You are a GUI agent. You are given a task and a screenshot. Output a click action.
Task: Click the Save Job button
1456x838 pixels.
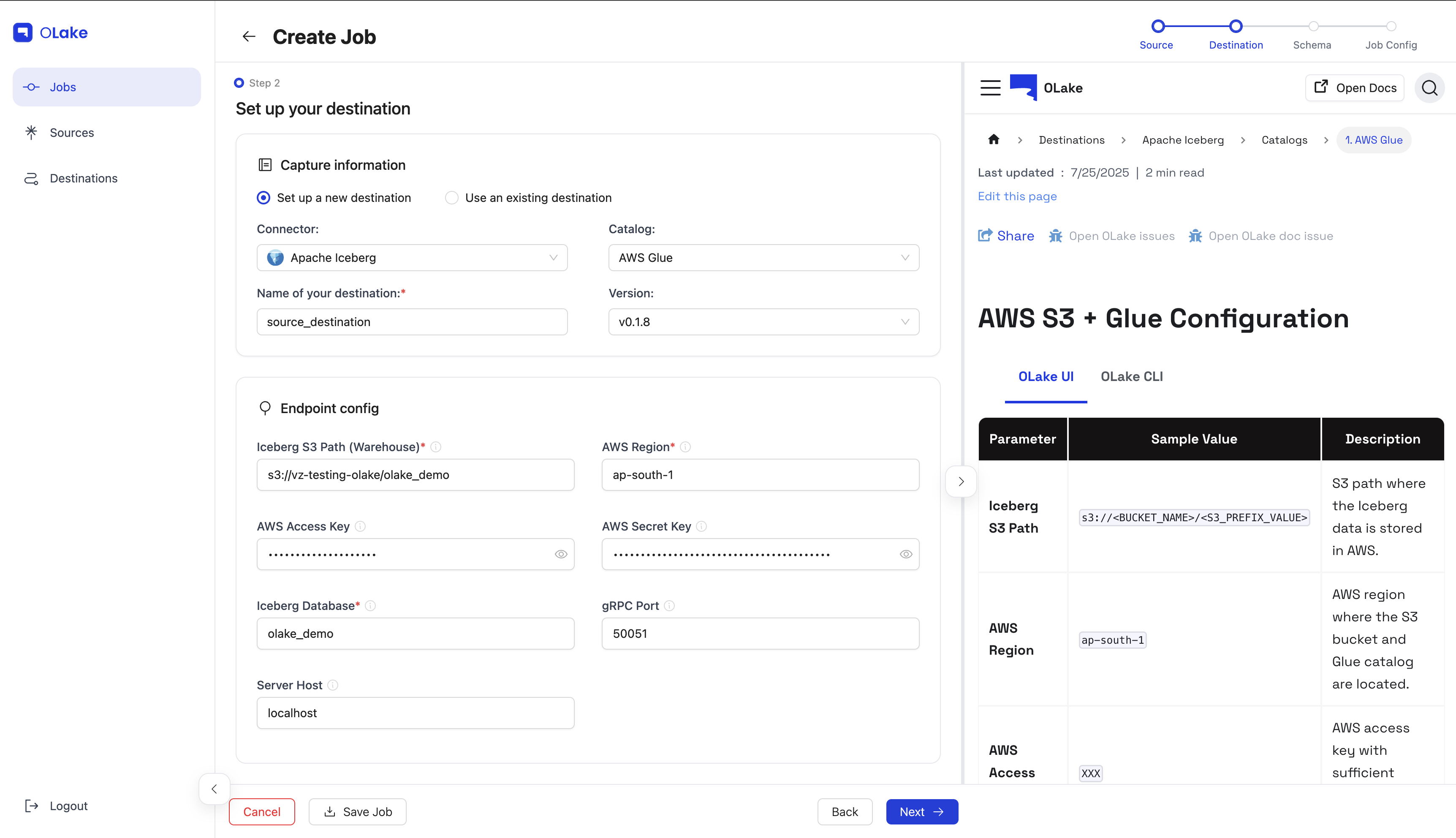tap(357, 811)
